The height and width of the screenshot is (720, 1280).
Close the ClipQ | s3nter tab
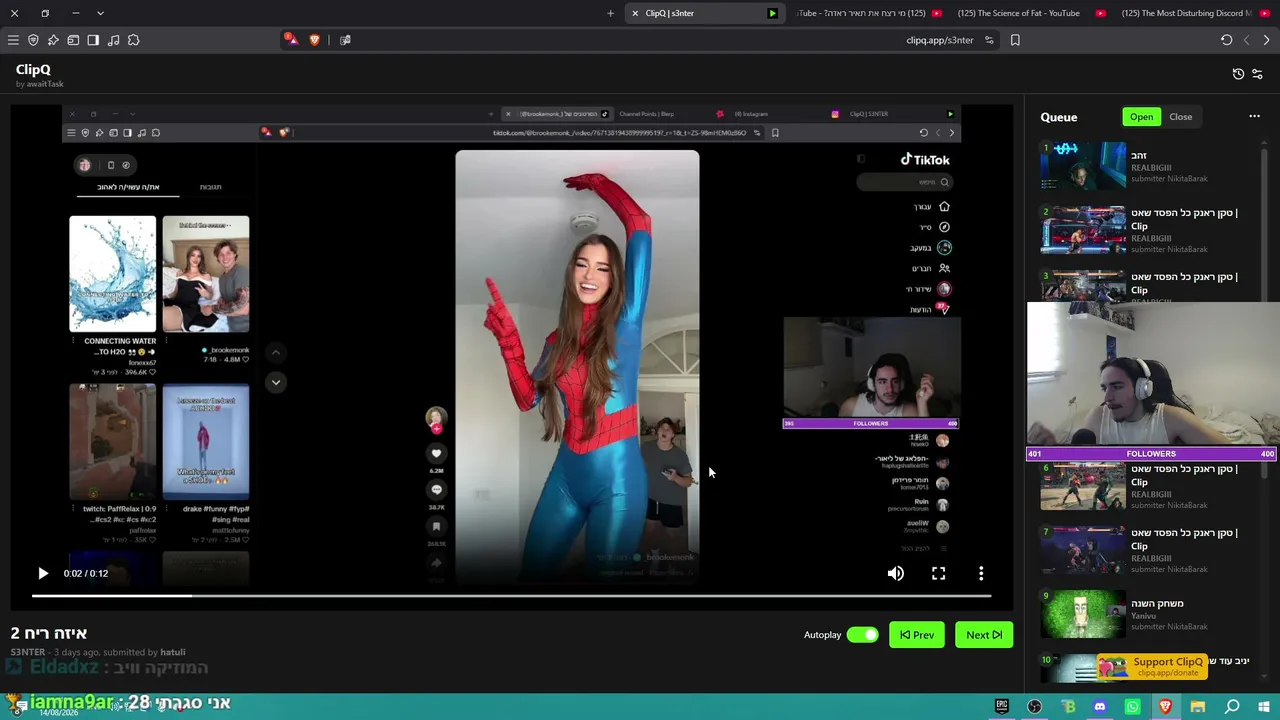635,13
